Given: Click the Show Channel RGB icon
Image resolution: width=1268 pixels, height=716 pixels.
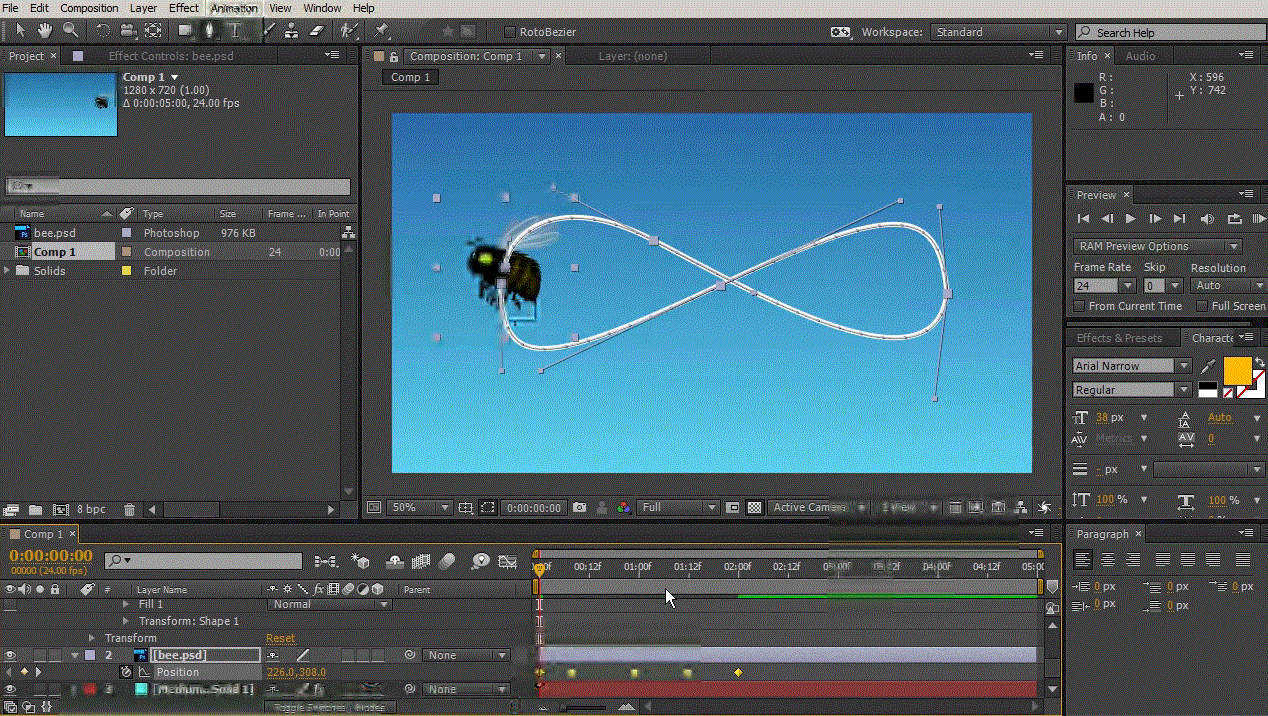Looking at the screenshot, I should [x=624, y=508].
